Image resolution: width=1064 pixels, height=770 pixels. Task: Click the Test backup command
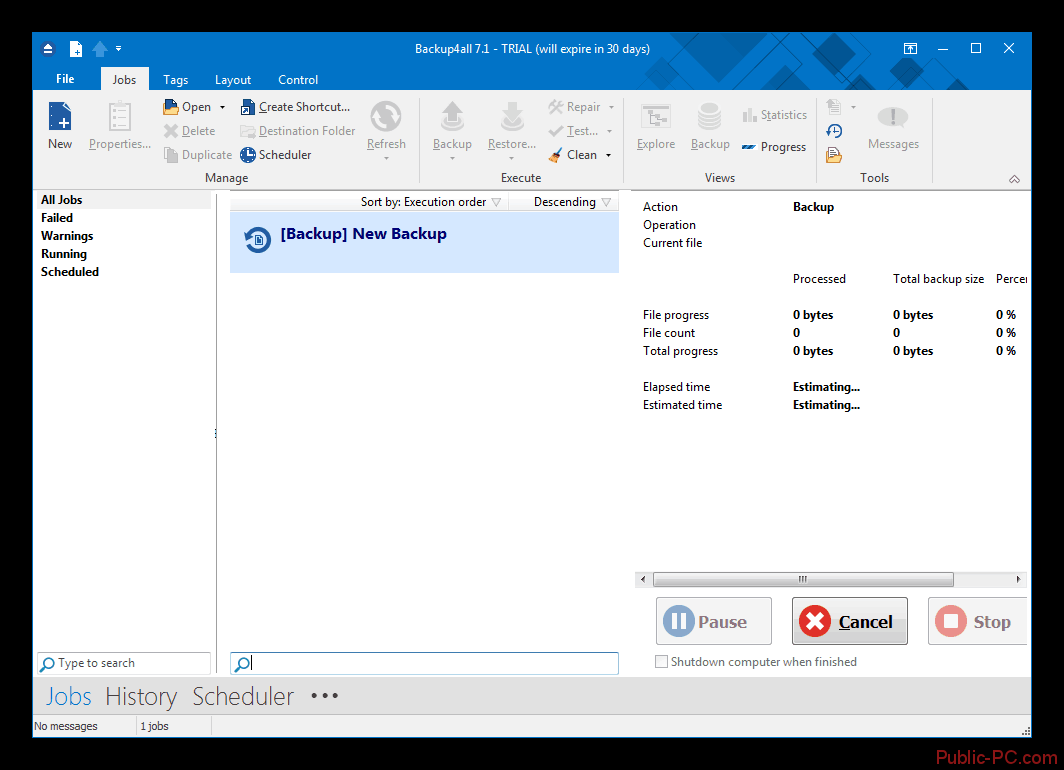(573, 131)
